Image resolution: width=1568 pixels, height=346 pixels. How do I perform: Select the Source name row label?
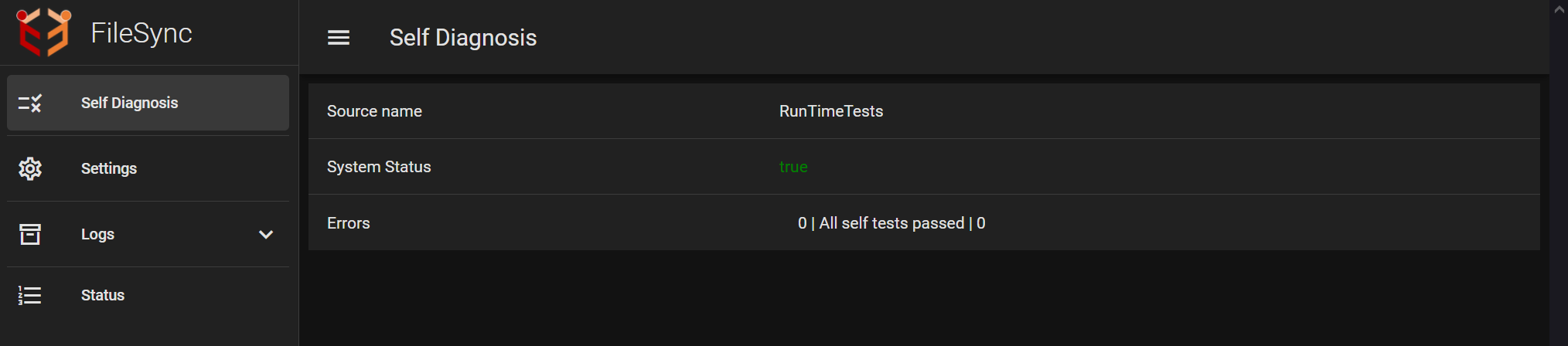click(x=374, y=111)
